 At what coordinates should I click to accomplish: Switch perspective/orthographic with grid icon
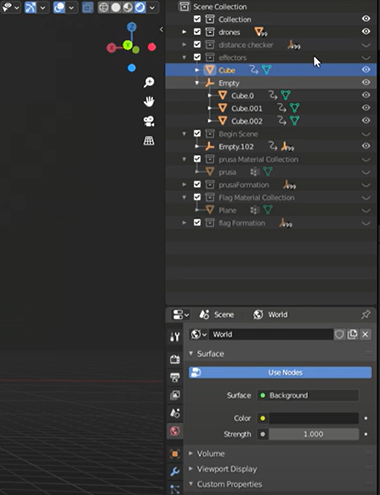tap(149, 141)
